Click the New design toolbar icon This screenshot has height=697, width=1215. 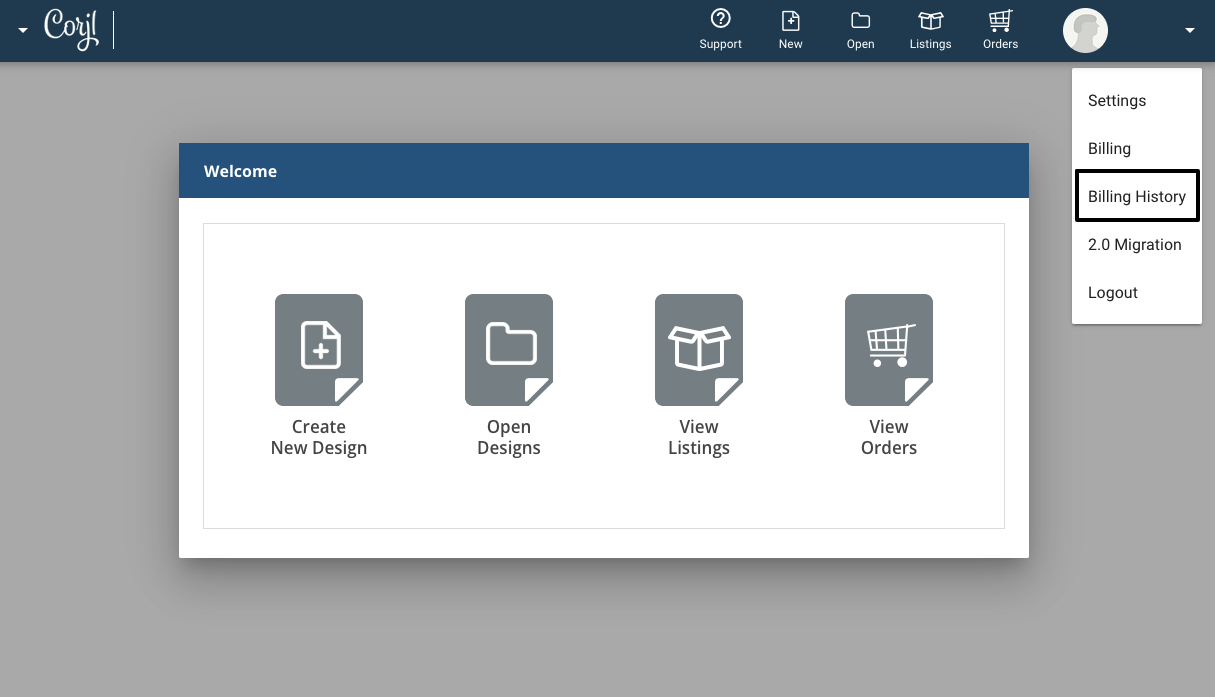click(x=790, y=30)
